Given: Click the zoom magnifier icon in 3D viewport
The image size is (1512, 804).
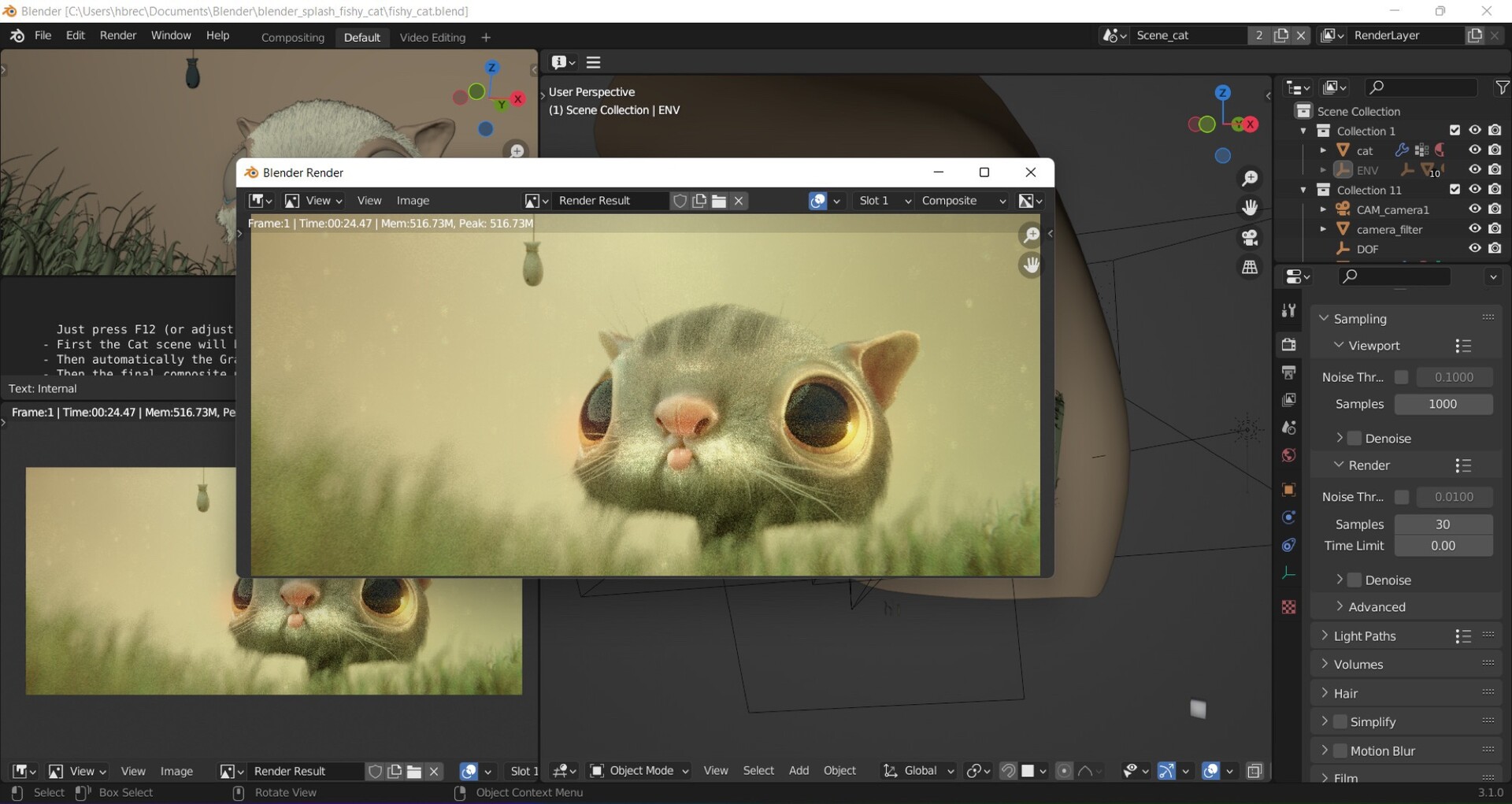Looking at the screenshot, I should click(1250, 179).
